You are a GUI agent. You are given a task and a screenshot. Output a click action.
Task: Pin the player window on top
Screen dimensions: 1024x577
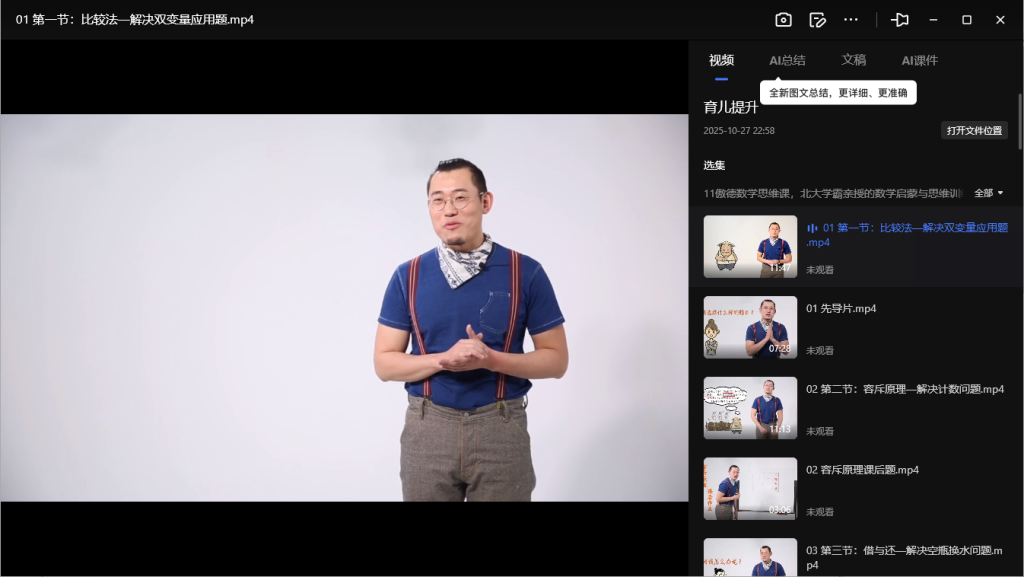coord(900,20)
